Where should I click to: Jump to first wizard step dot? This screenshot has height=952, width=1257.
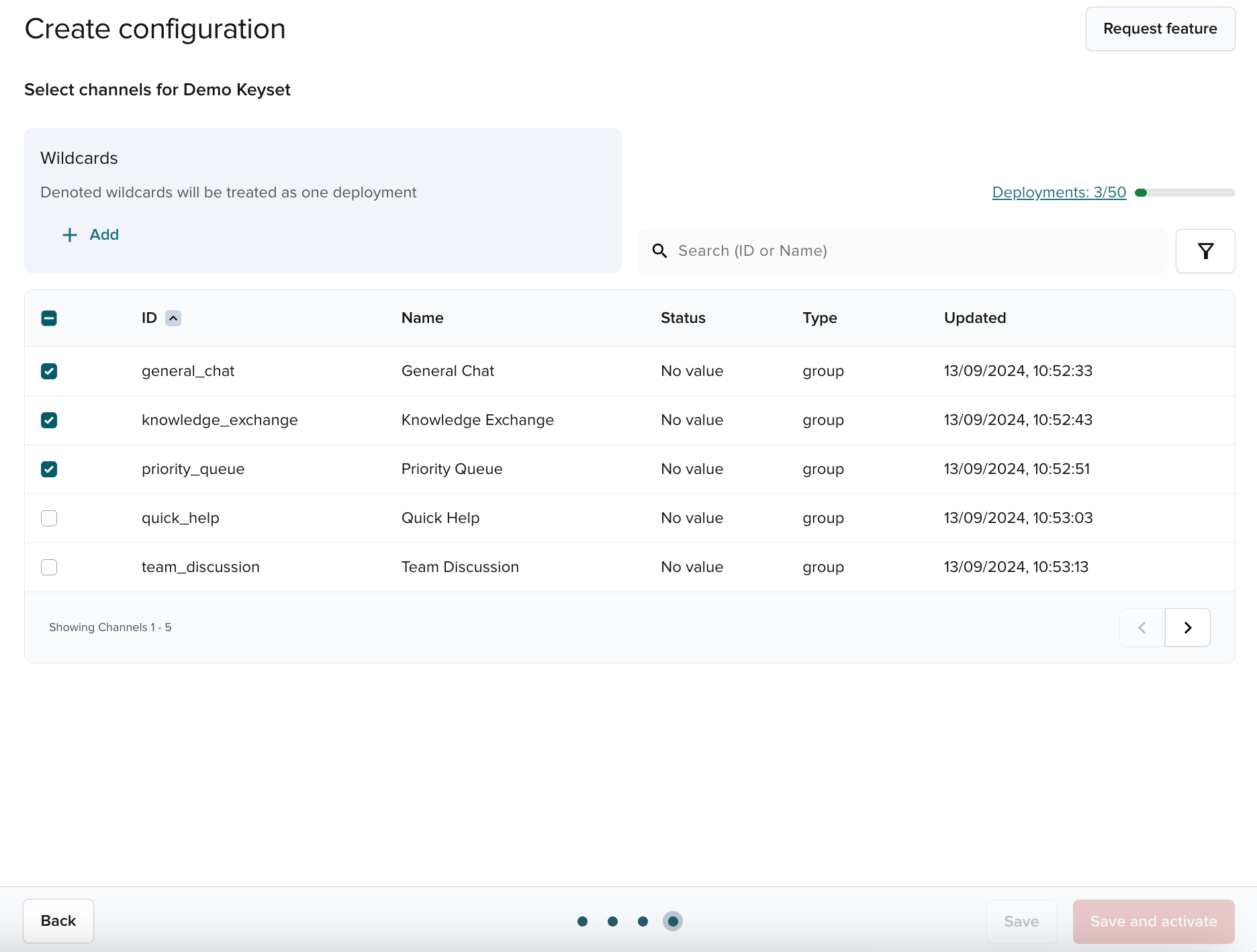582,921
